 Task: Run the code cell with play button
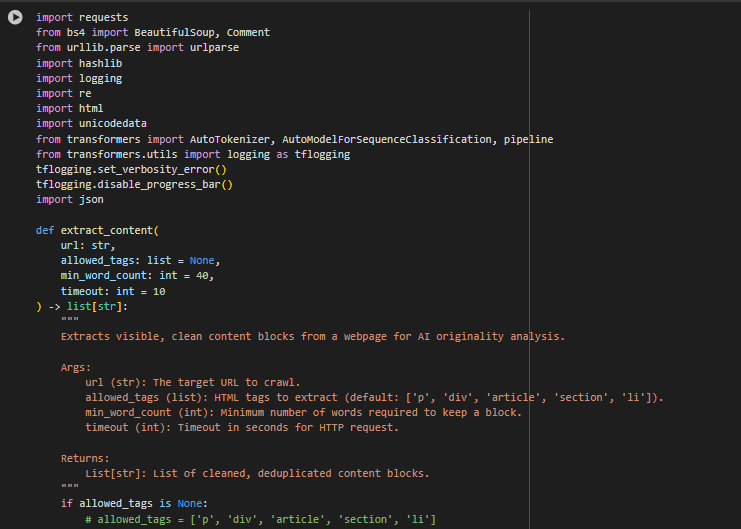[x=15, y=17]
